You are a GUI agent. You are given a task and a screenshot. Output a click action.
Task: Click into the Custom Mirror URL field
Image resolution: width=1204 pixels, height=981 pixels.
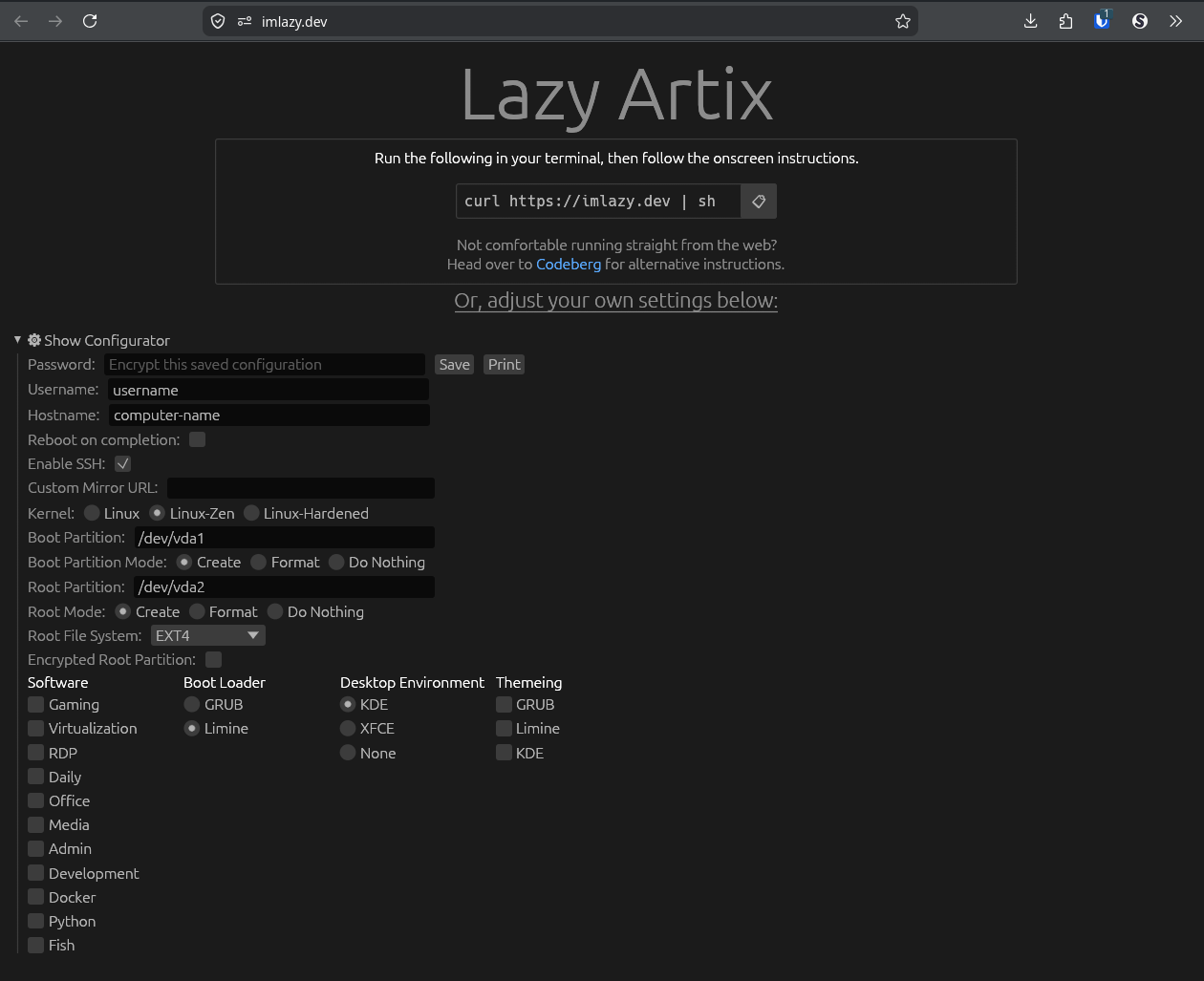300,488
